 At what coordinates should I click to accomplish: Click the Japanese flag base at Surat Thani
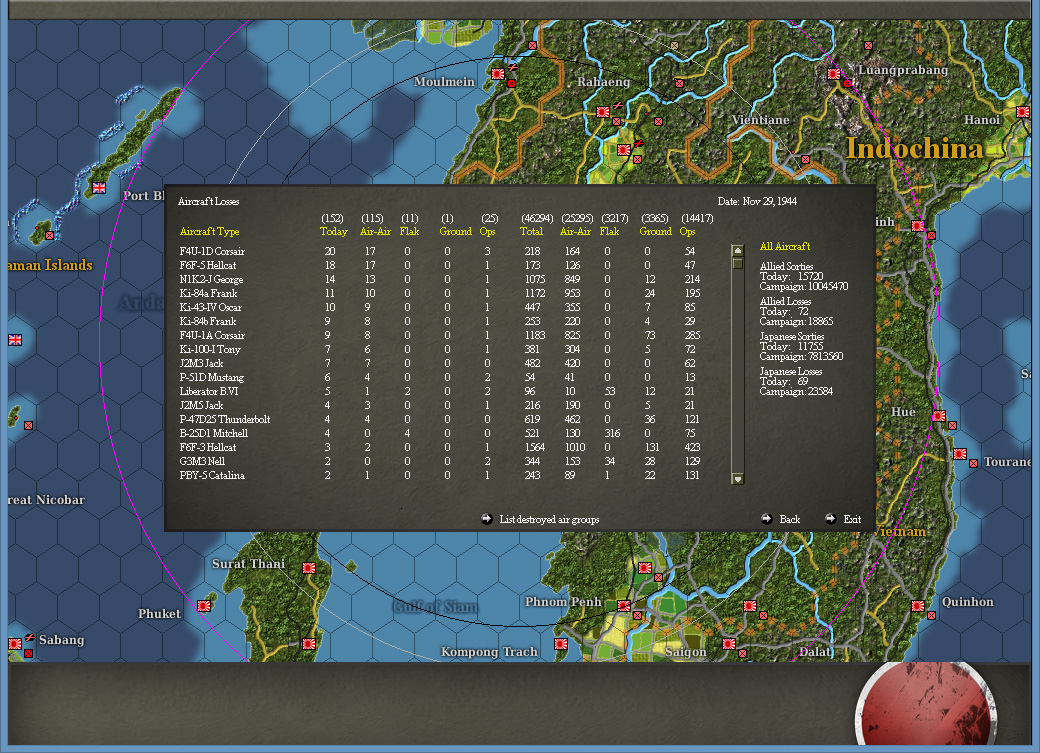click(308, 568)
